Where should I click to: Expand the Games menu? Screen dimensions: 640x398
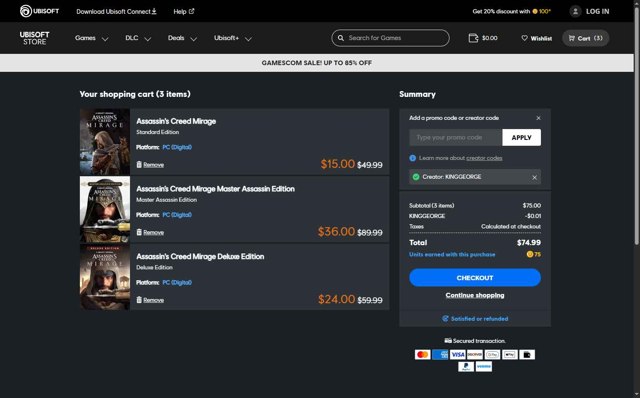click(x=91, y=38)
